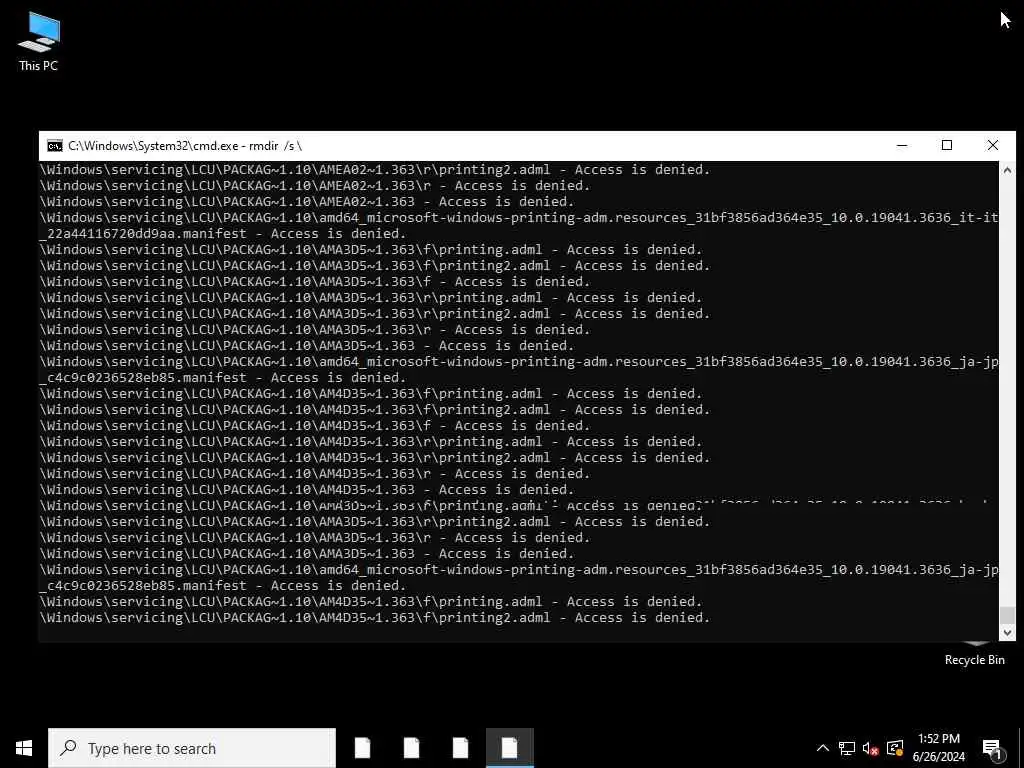Open the network status tray icon
Viewport: 1024px width, 768px height.
(x=847, y=748)
